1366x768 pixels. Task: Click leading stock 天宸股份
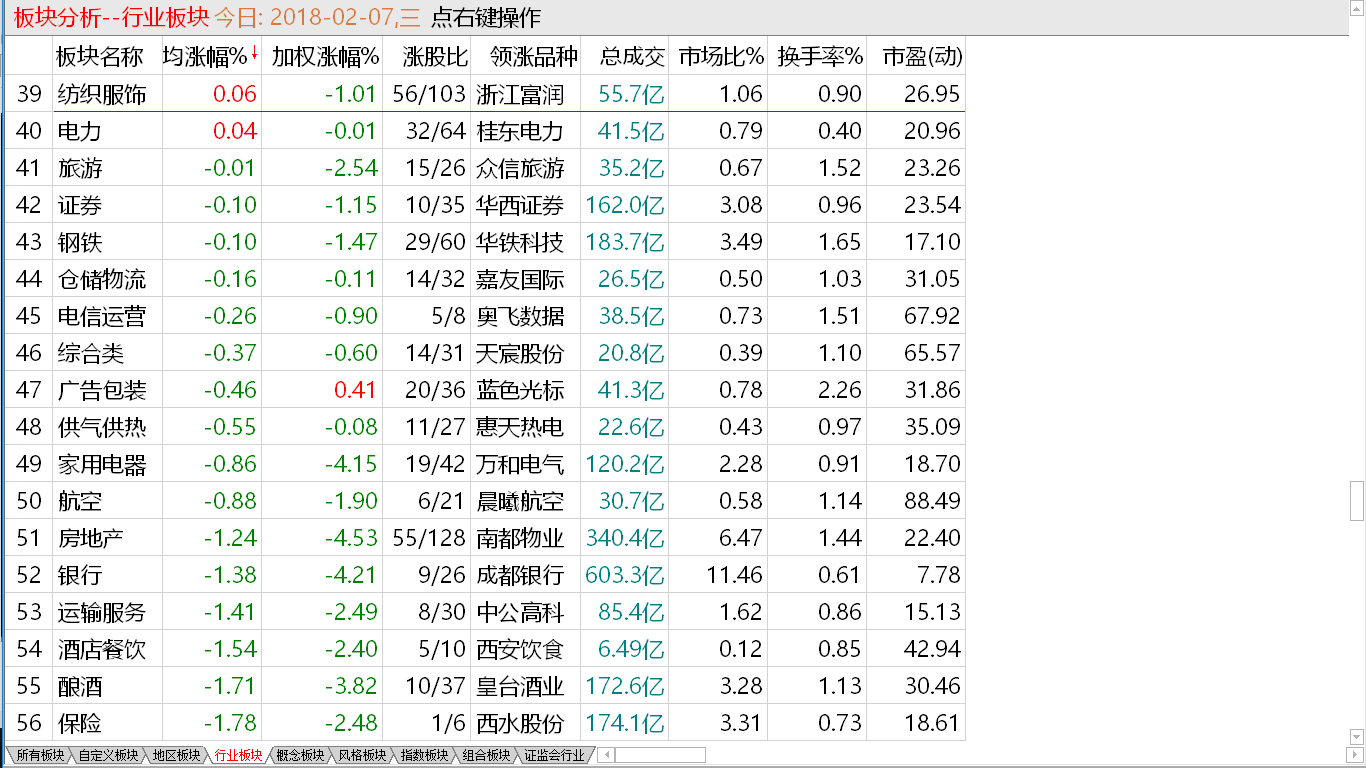[x=520, y=353]
